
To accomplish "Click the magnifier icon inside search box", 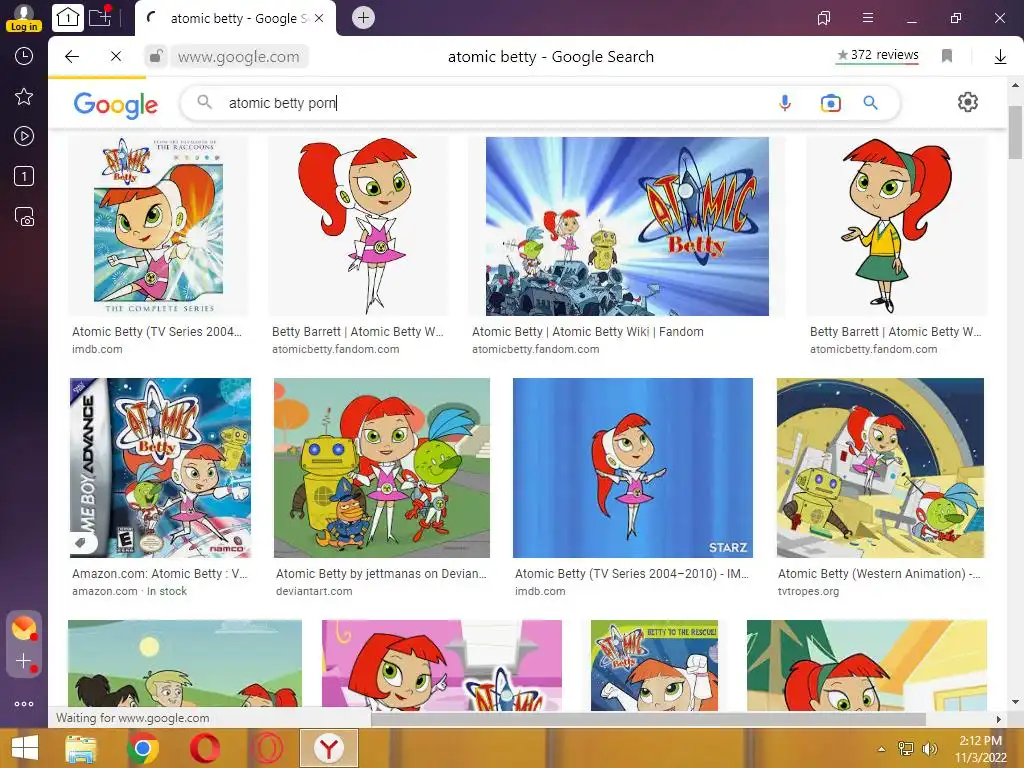I will [x=204, y=103].
